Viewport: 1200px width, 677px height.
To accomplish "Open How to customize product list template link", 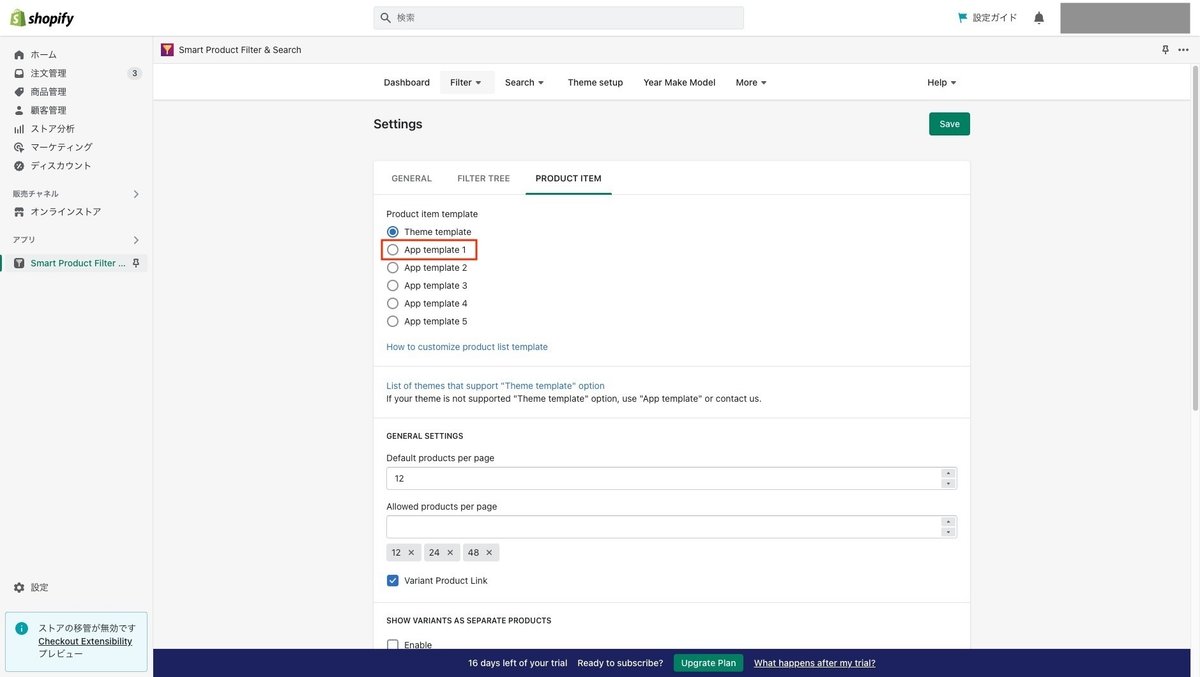I will point(467,347).
